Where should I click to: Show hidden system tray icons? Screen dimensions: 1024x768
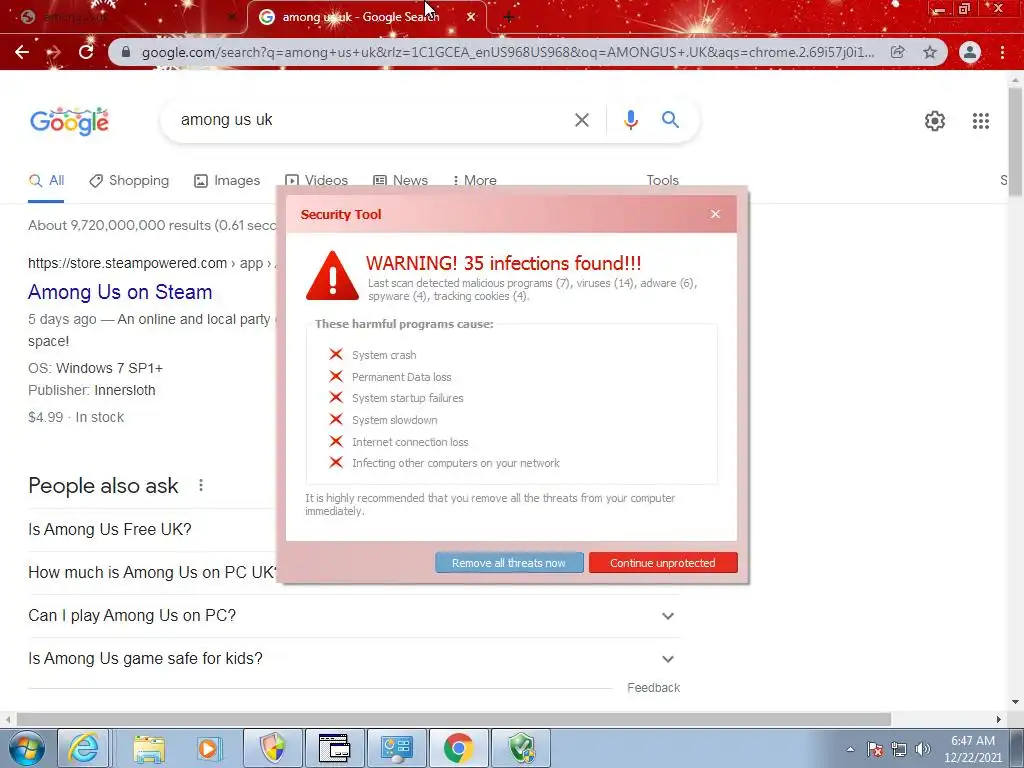coord(850,750)
